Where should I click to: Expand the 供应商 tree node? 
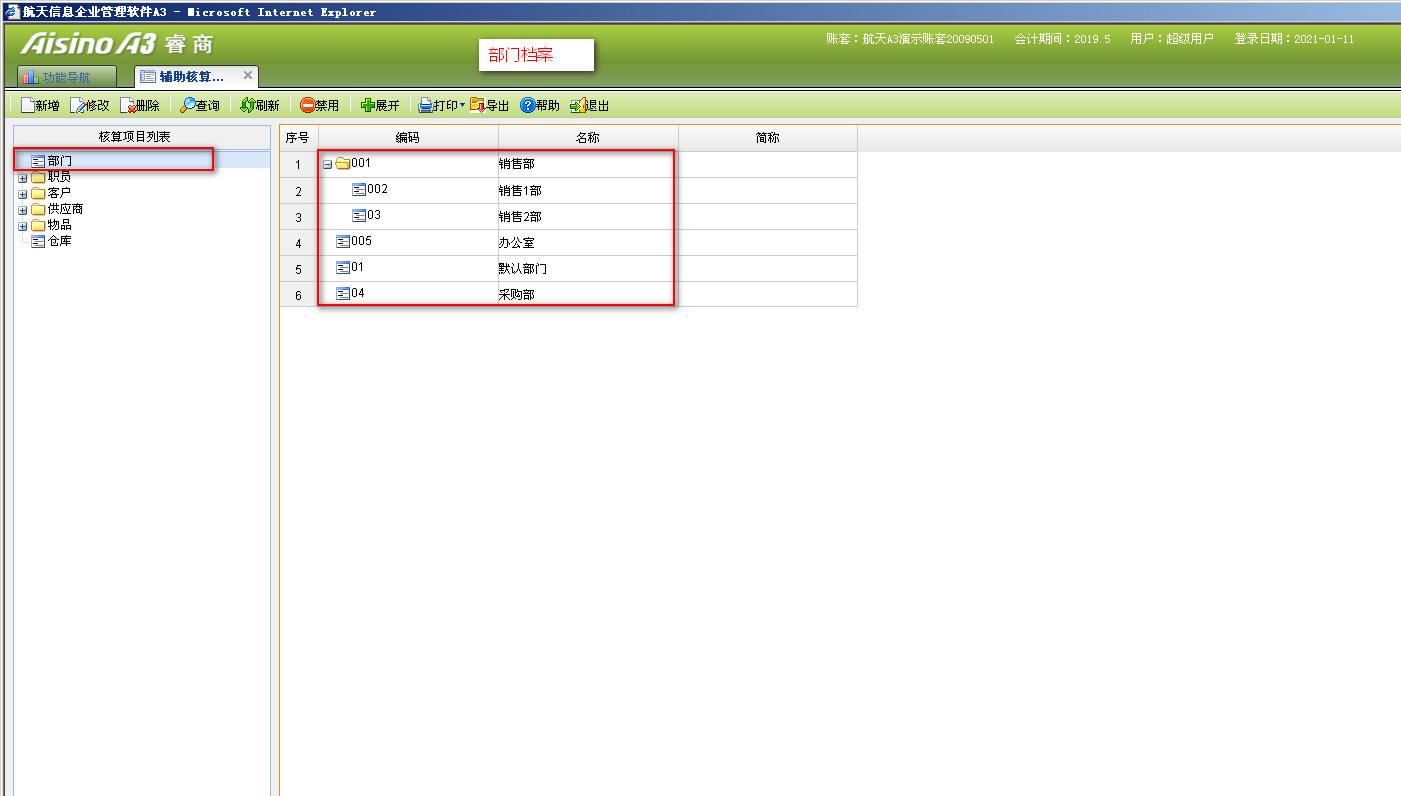(23, 210)
